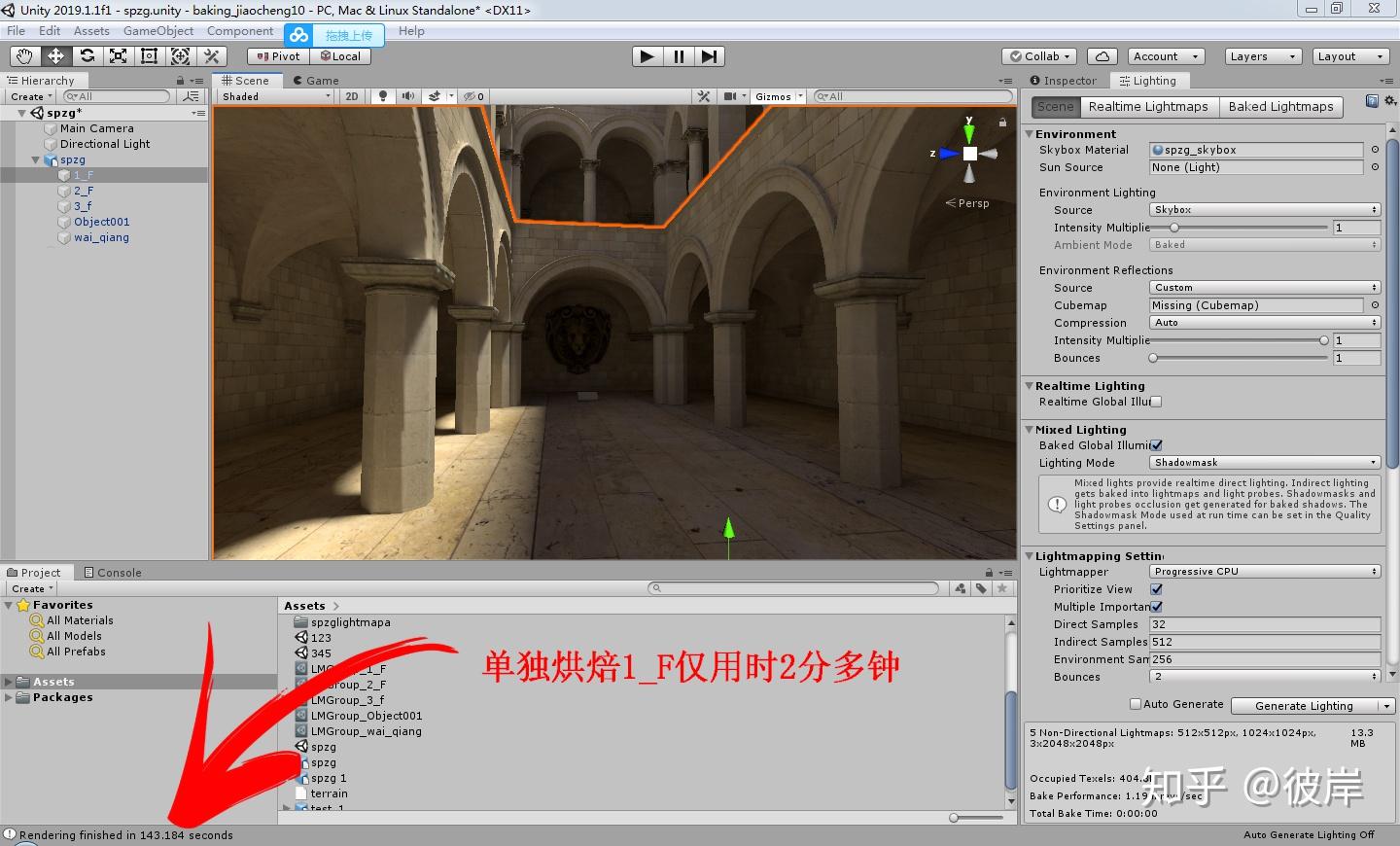This screenshot has height=846, width=1400.
Task: Open the Scene view tools settings icon
Action: tap(704, 96)
